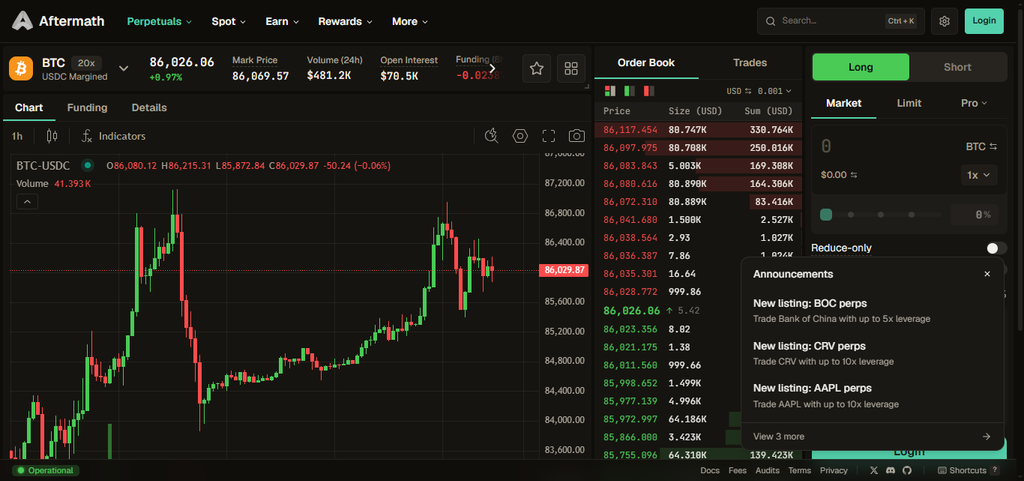Toggle the Reduce-only switch
The height and width of the screenshot is (481, 1024).
pyautogui.click(x=997, y=248)
